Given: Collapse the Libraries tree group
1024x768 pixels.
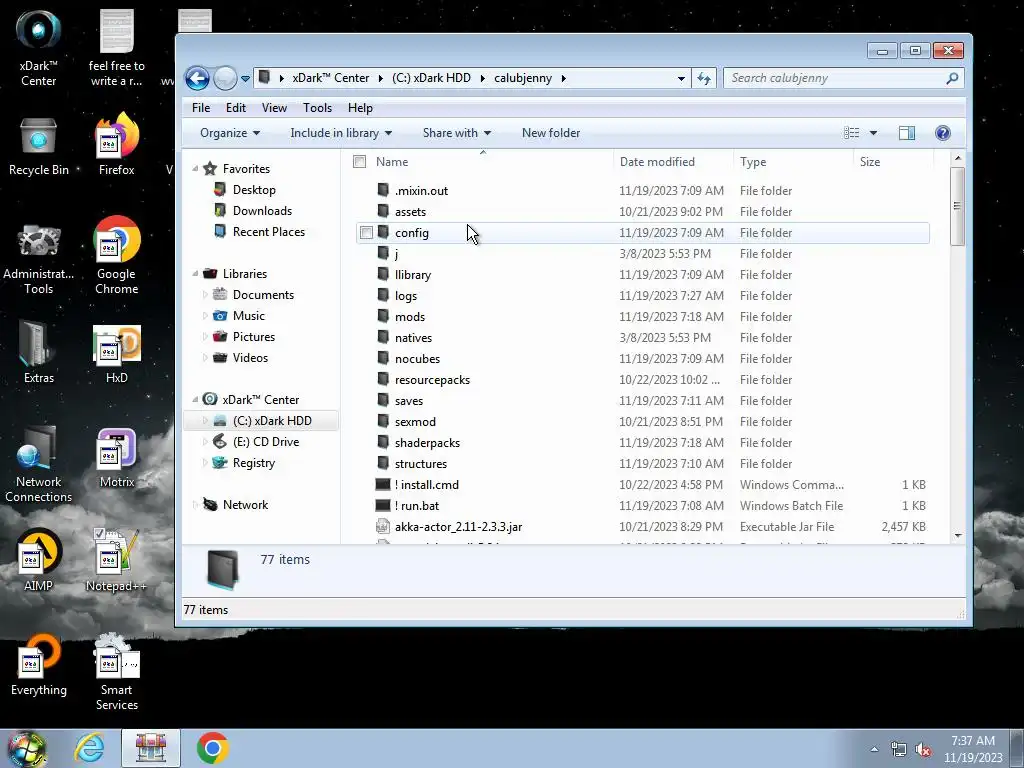Looking at the screenshot, I should (195, 274).
